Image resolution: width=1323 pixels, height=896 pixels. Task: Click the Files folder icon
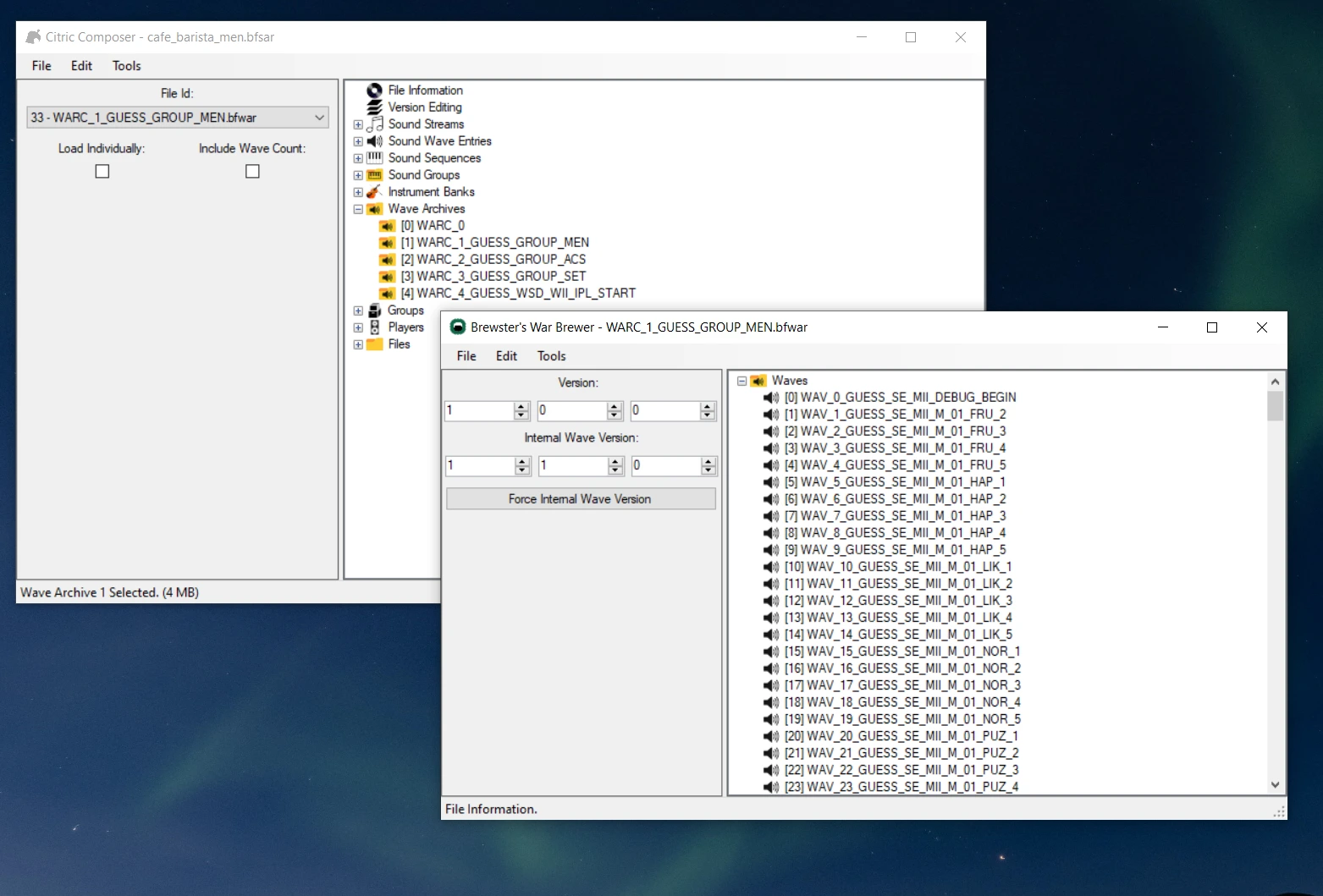tap(374, 344)
